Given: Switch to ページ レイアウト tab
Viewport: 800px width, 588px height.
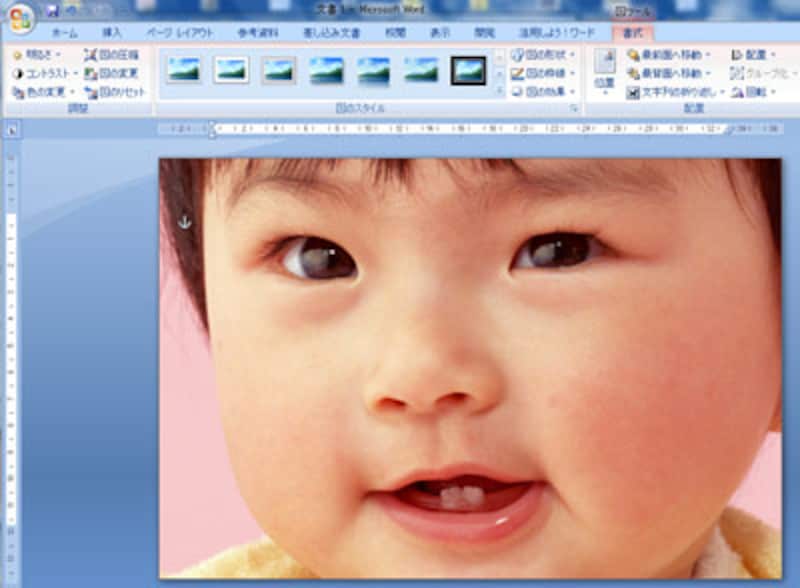Looking at the screenshot, I should pos(180,33).
